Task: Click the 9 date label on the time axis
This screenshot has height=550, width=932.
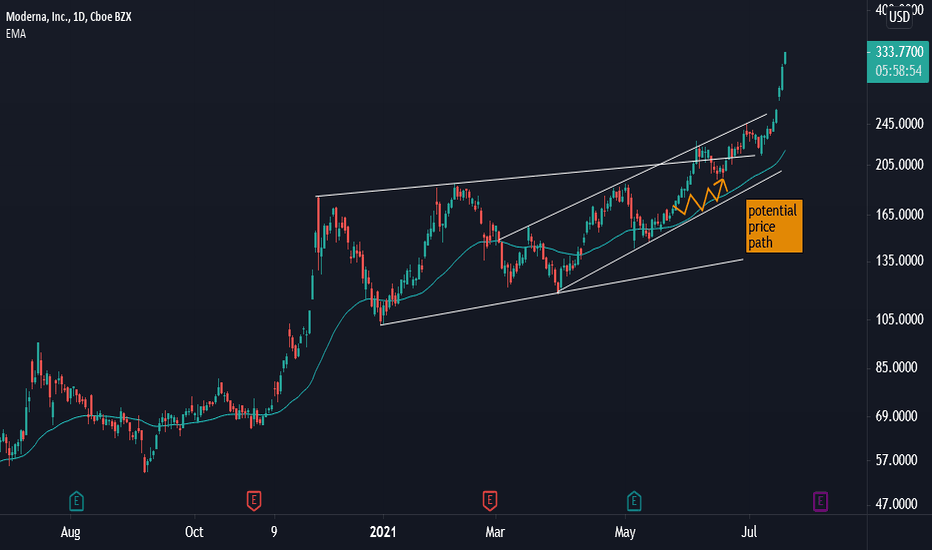Action: tap(274, 532)
